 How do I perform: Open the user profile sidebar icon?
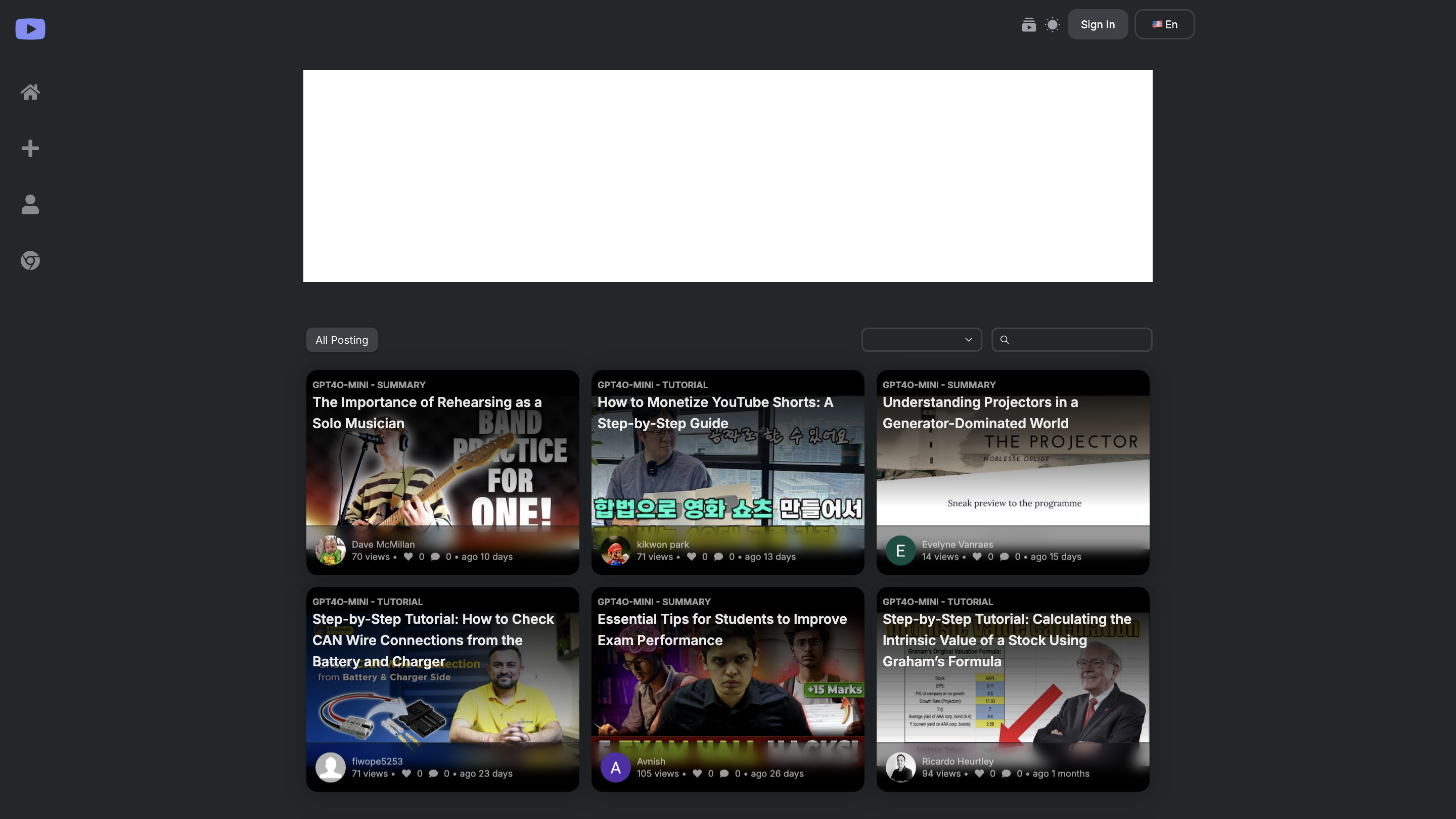pyautogui.click(x=30, y=205)
